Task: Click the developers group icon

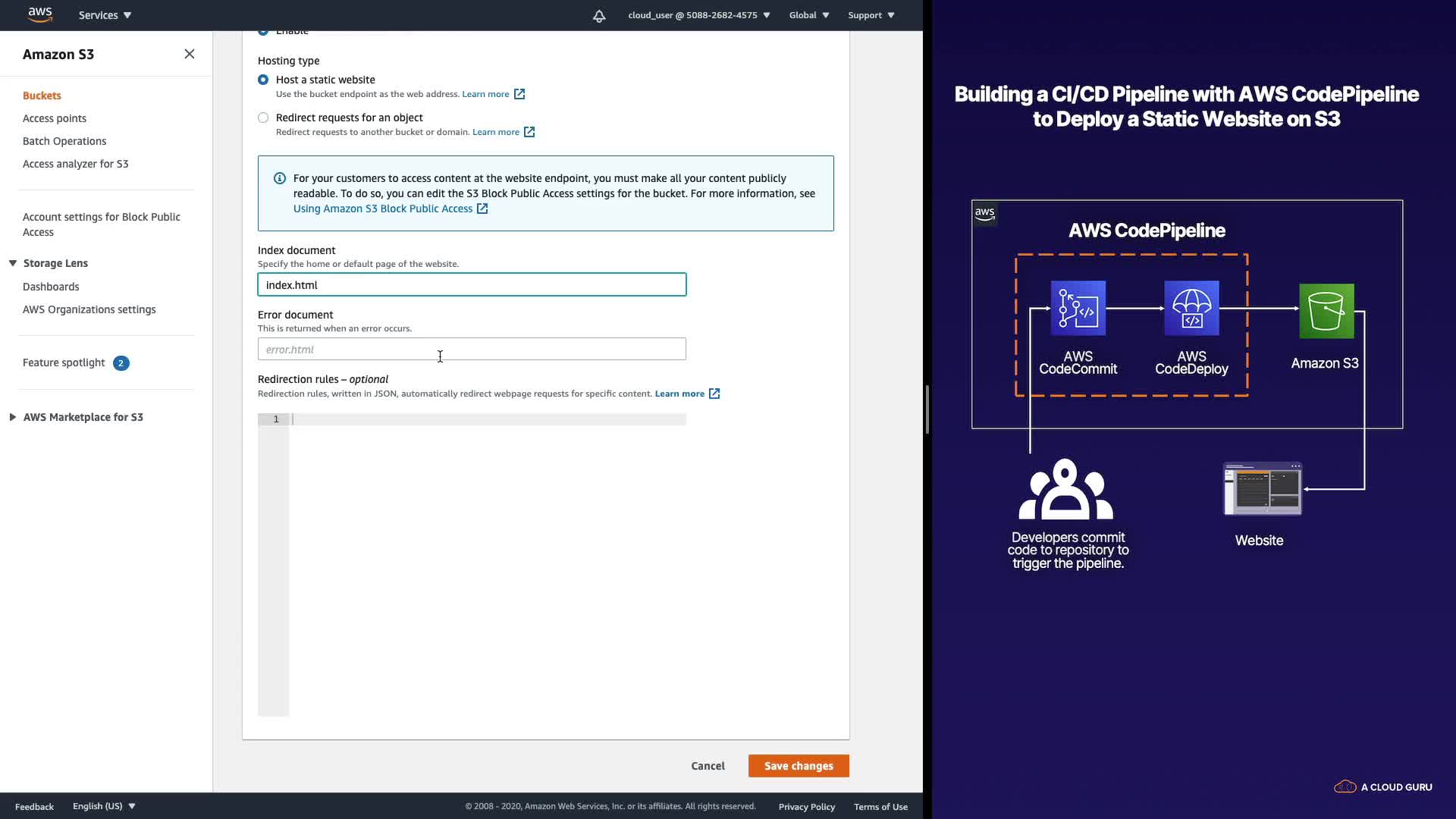Action: (1065, 489)
